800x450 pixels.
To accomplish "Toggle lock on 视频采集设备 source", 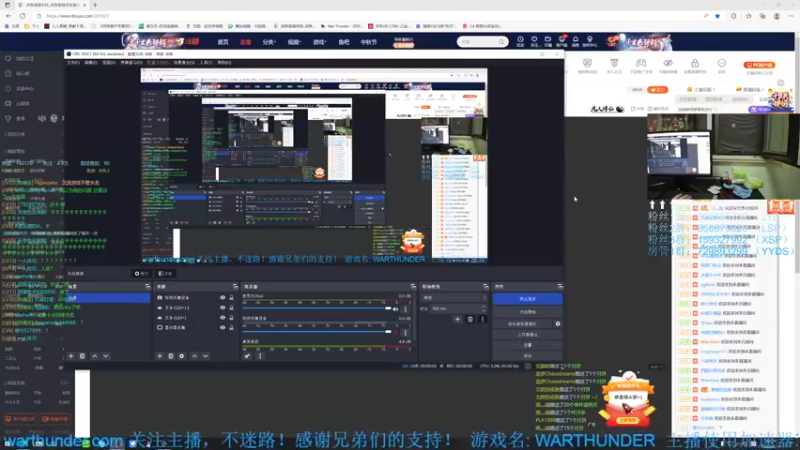I will [231, 297].
